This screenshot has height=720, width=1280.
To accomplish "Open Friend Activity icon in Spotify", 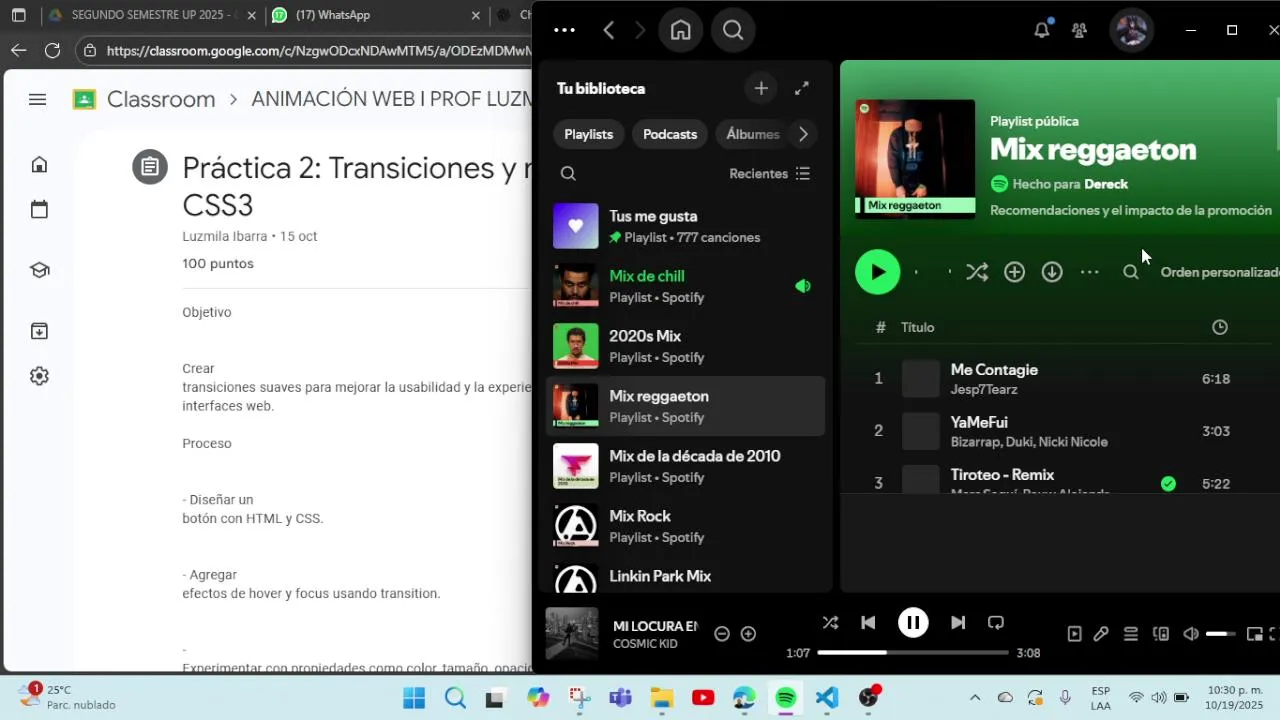I will tap(1079, 30).
